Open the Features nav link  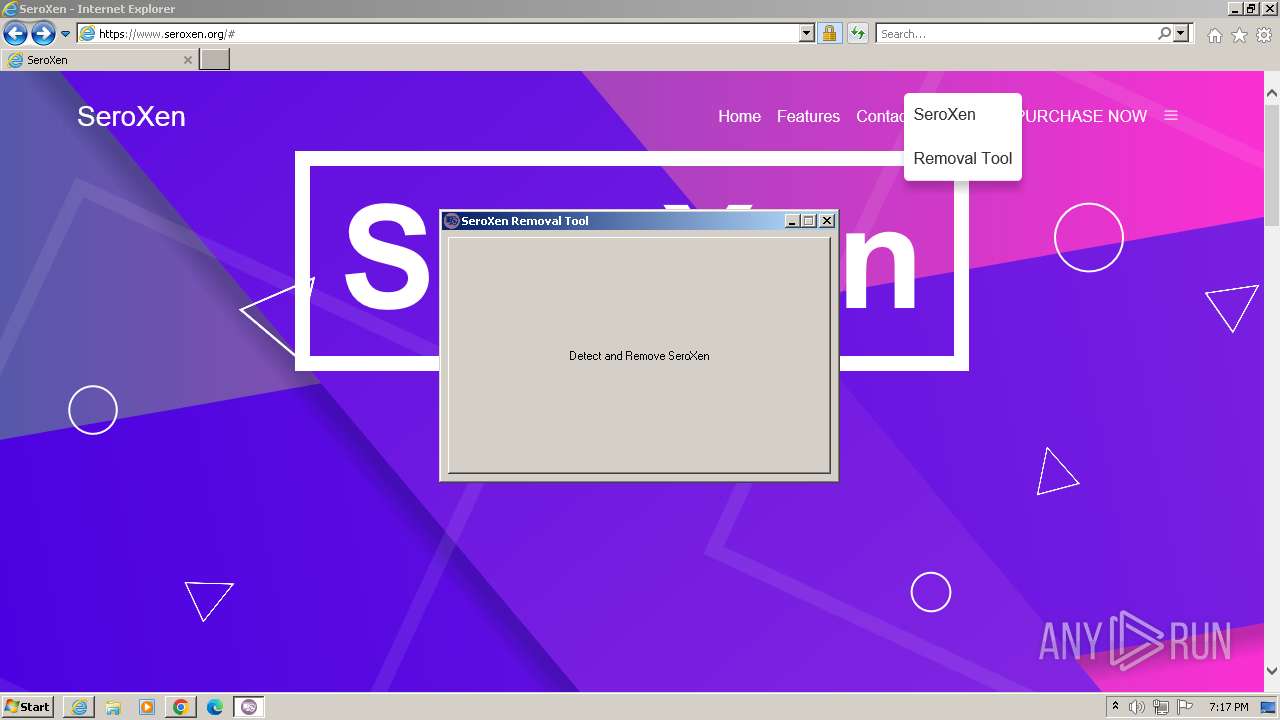pyautogui.click(x=808, y=116)
